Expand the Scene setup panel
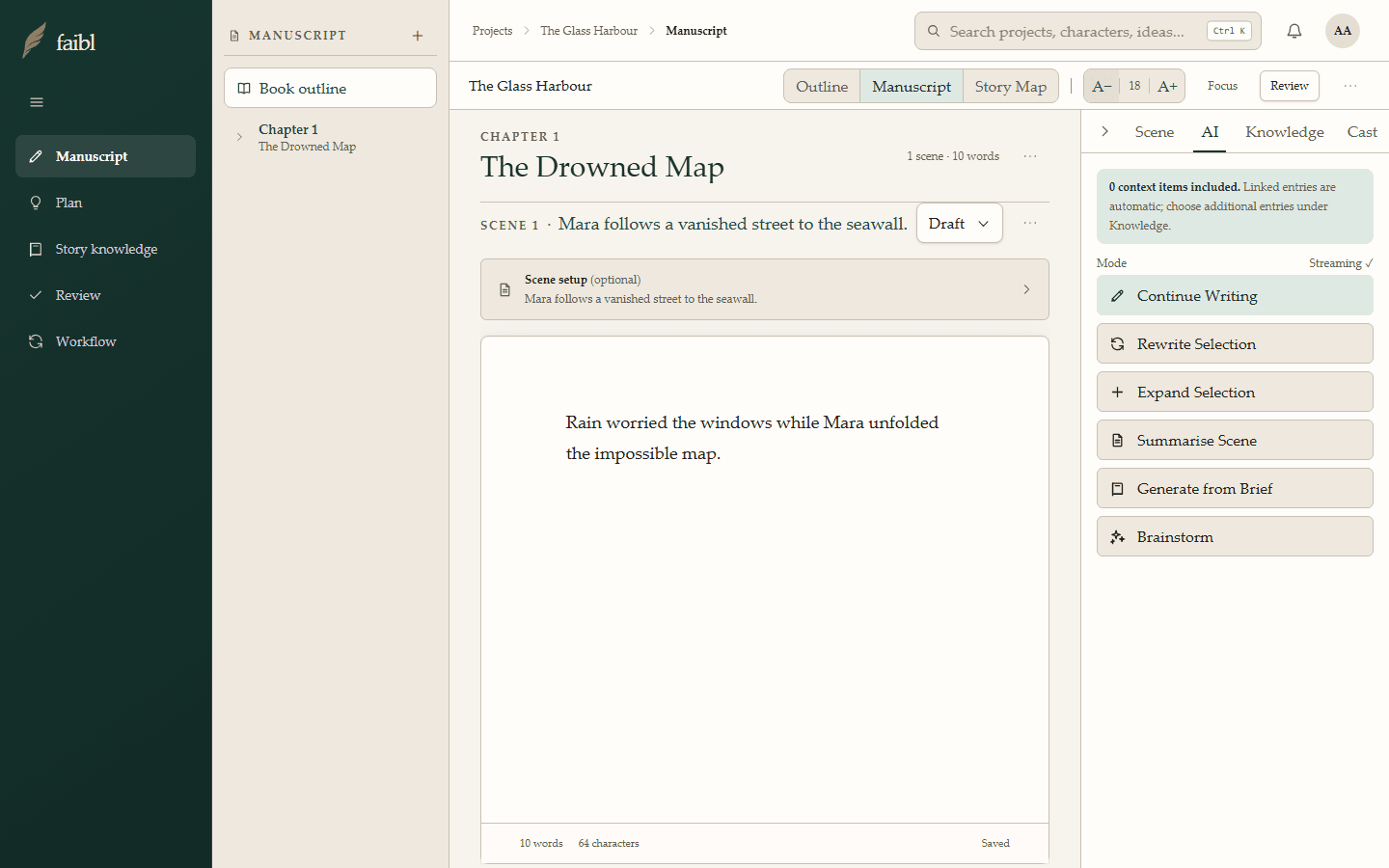Image resolution: width=1389 pixels, height=868 pixels. [764, 289]
